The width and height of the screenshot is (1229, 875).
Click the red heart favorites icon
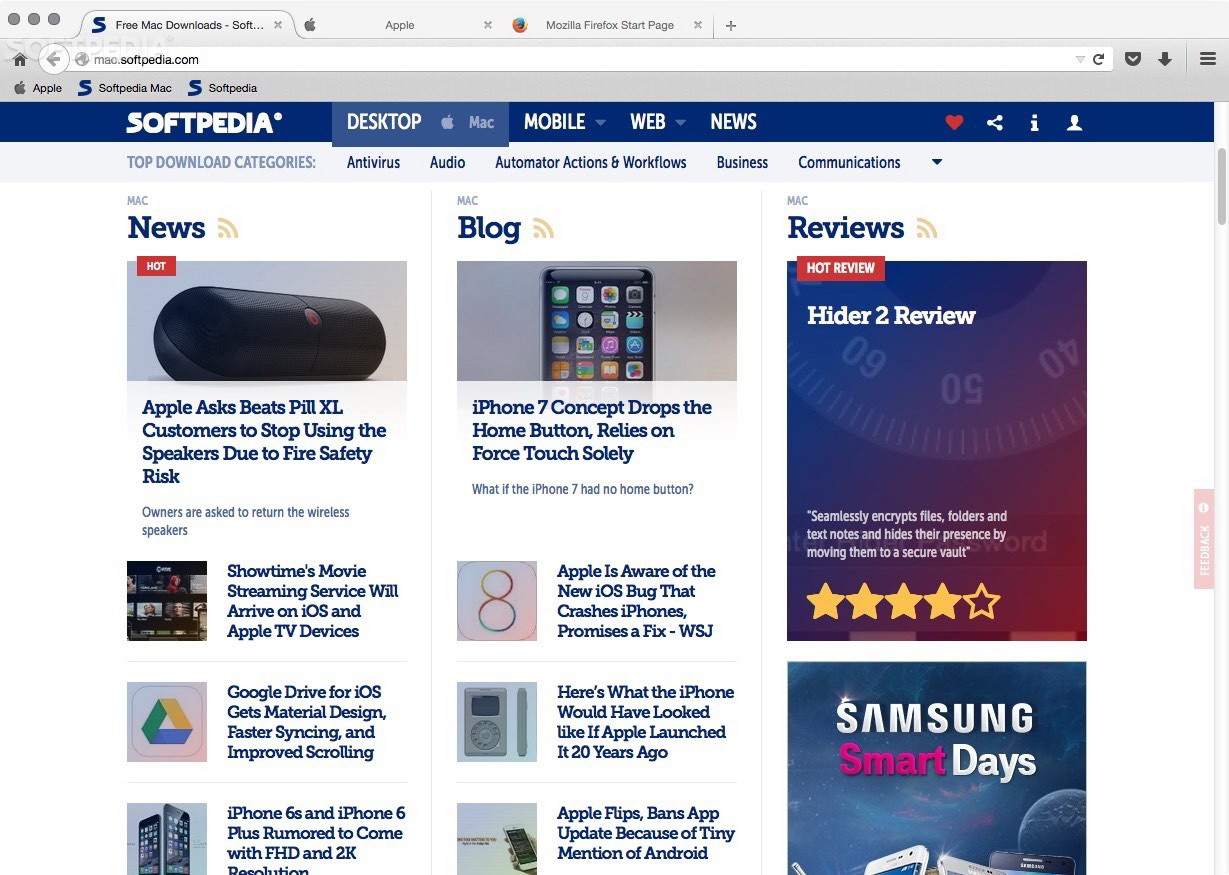coord(954,122)
